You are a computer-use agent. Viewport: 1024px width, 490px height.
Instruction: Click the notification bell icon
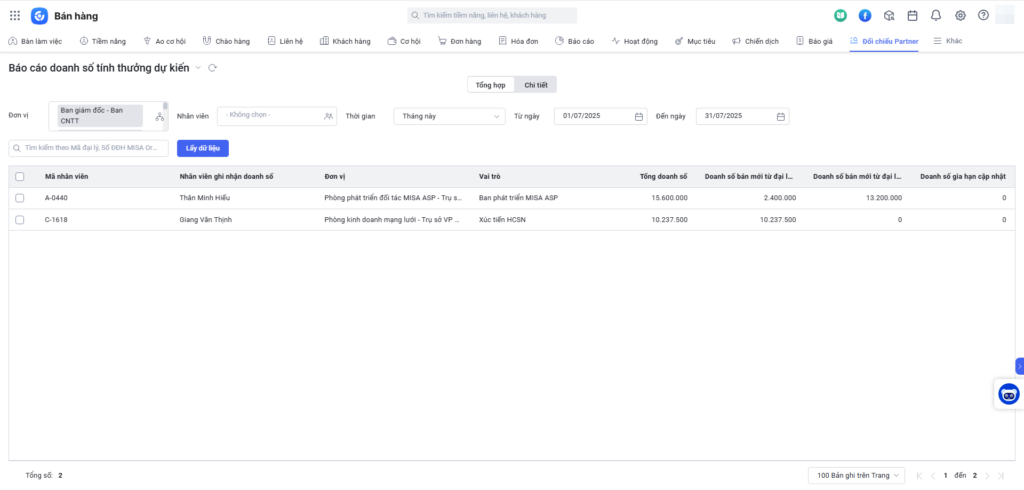coord(936,15)
